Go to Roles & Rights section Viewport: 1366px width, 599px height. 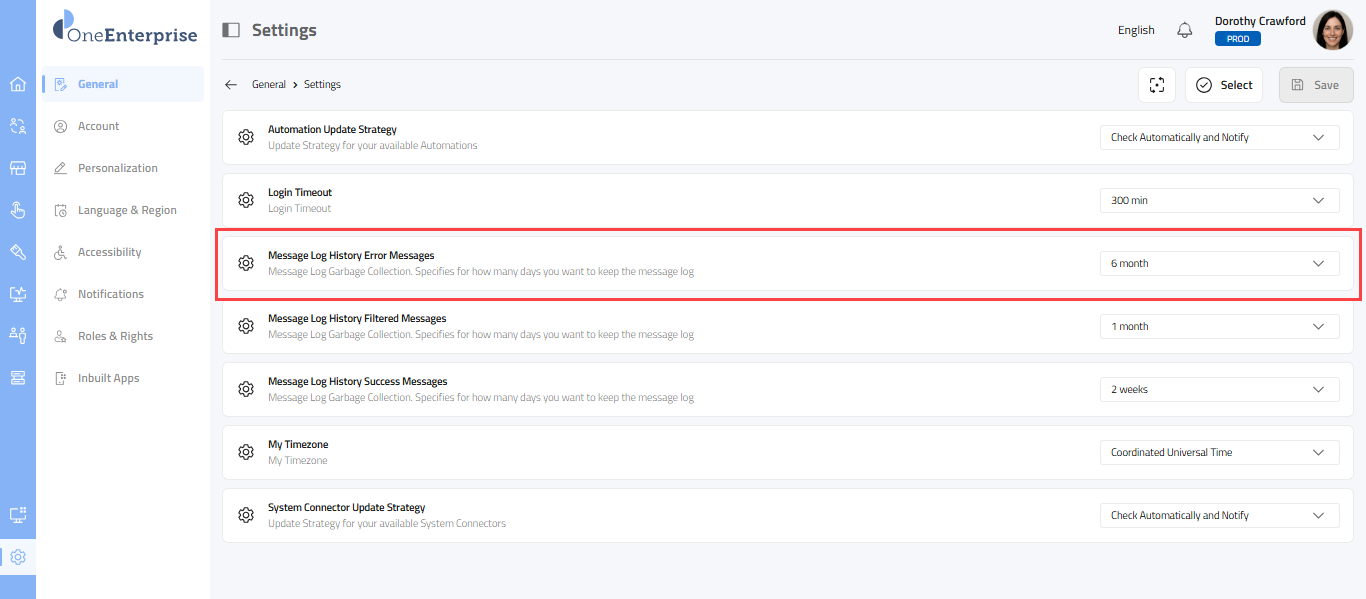coord(115,336)
